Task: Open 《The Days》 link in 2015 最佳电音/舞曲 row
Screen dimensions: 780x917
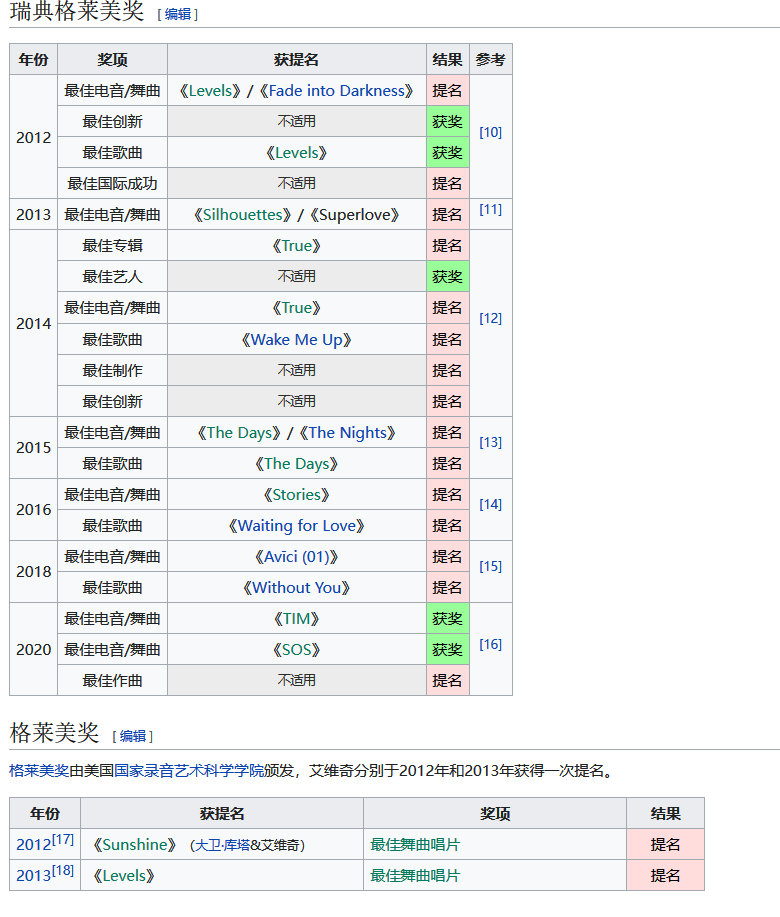Action: (x=239, y=433)
